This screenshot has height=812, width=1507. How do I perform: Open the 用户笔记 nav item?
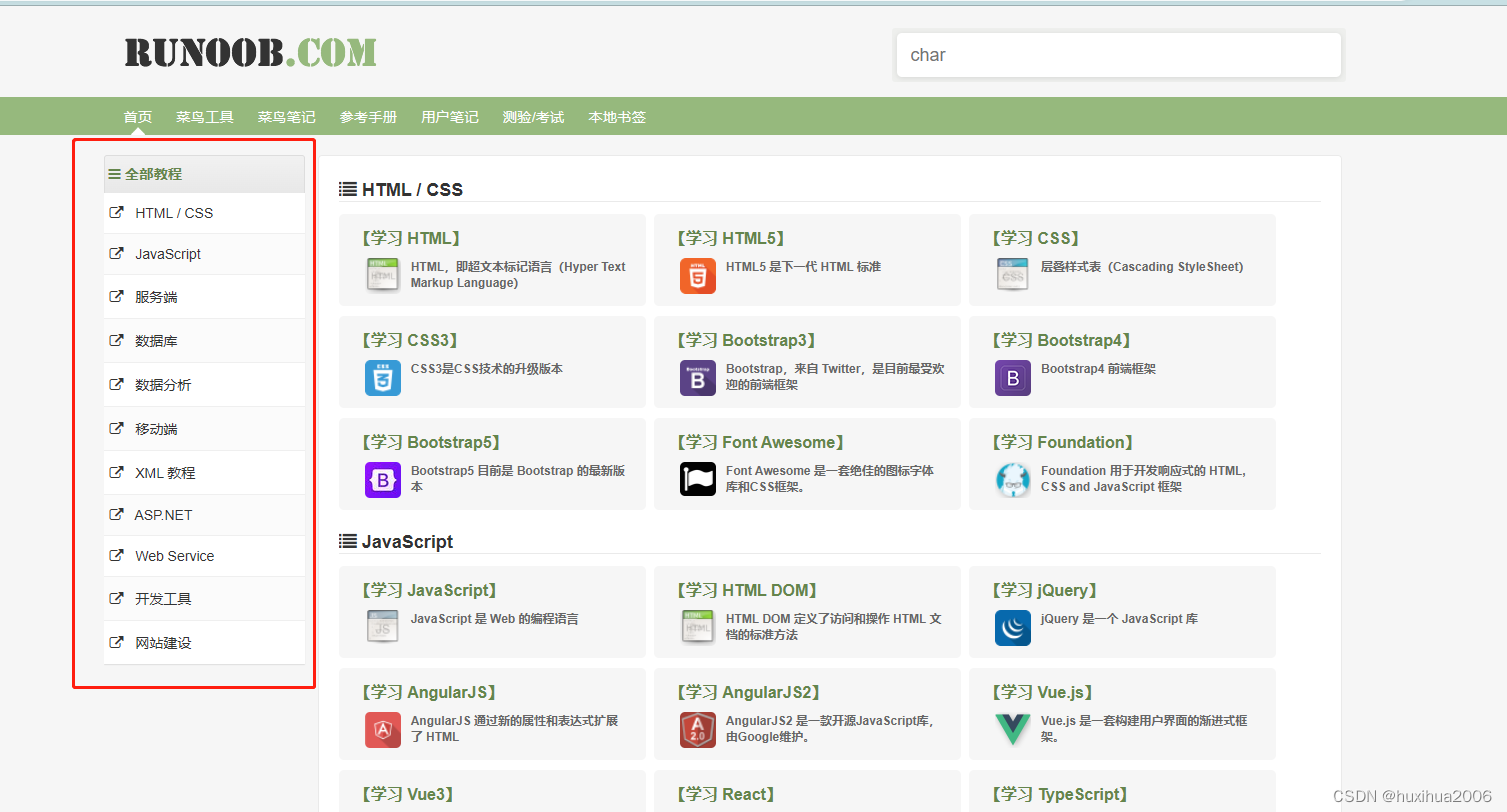(x=450, y=117)
